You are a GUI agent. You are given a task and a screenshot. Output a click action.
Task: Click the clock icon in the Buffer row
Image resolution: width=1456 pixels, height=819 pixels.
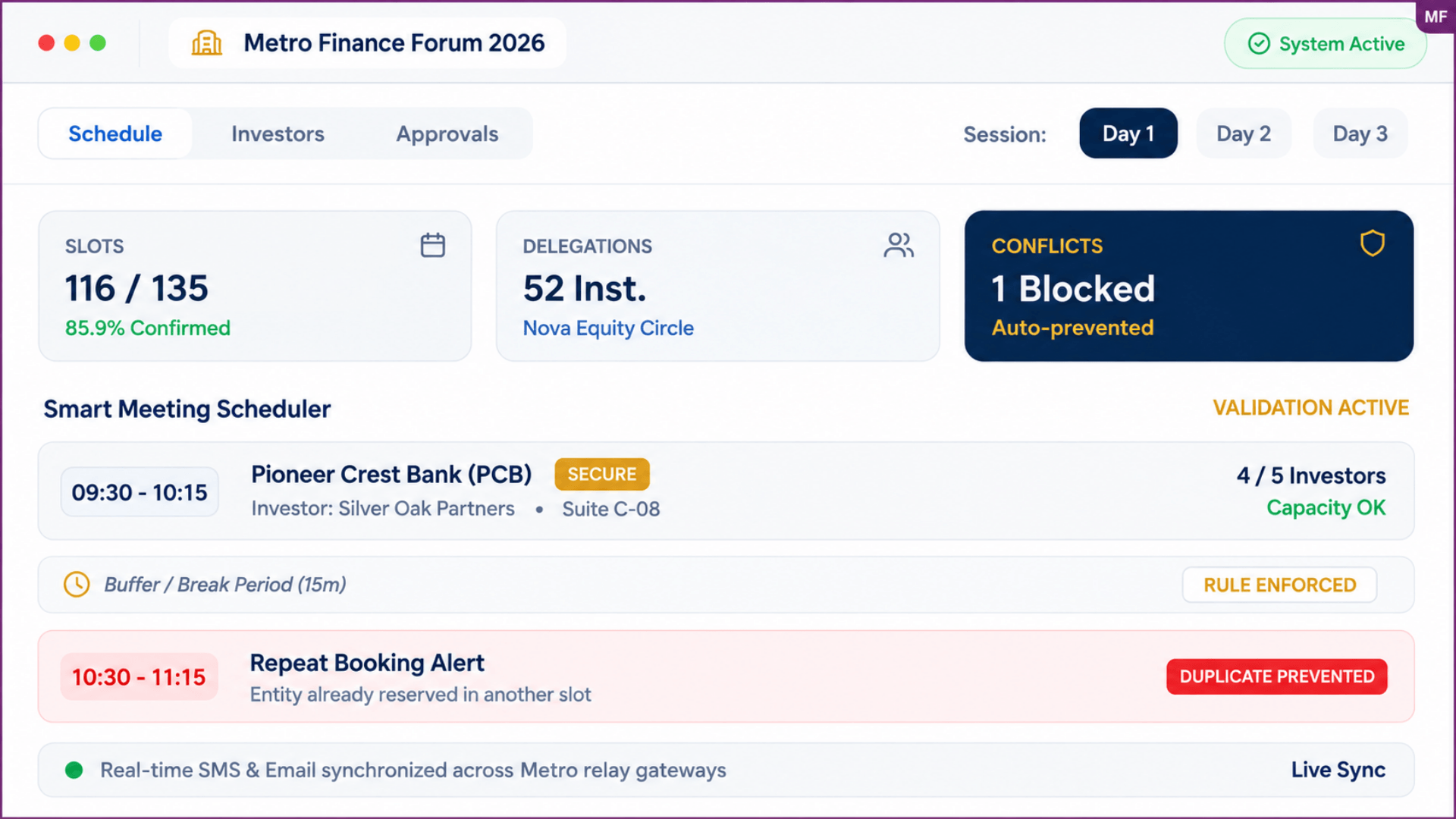(x=77, y=585)
